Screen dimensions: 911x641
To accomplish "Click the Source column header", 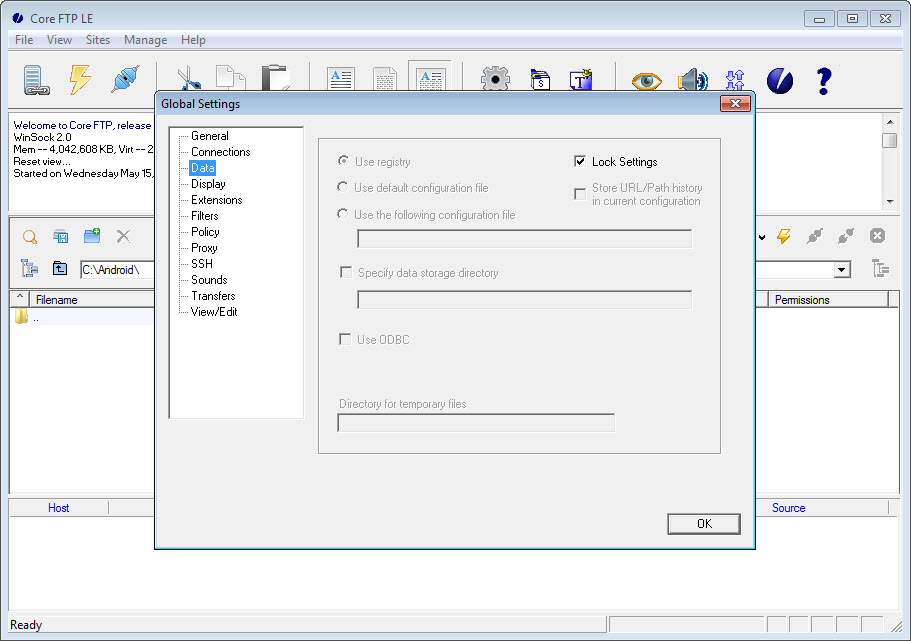I will coord(788,507).
